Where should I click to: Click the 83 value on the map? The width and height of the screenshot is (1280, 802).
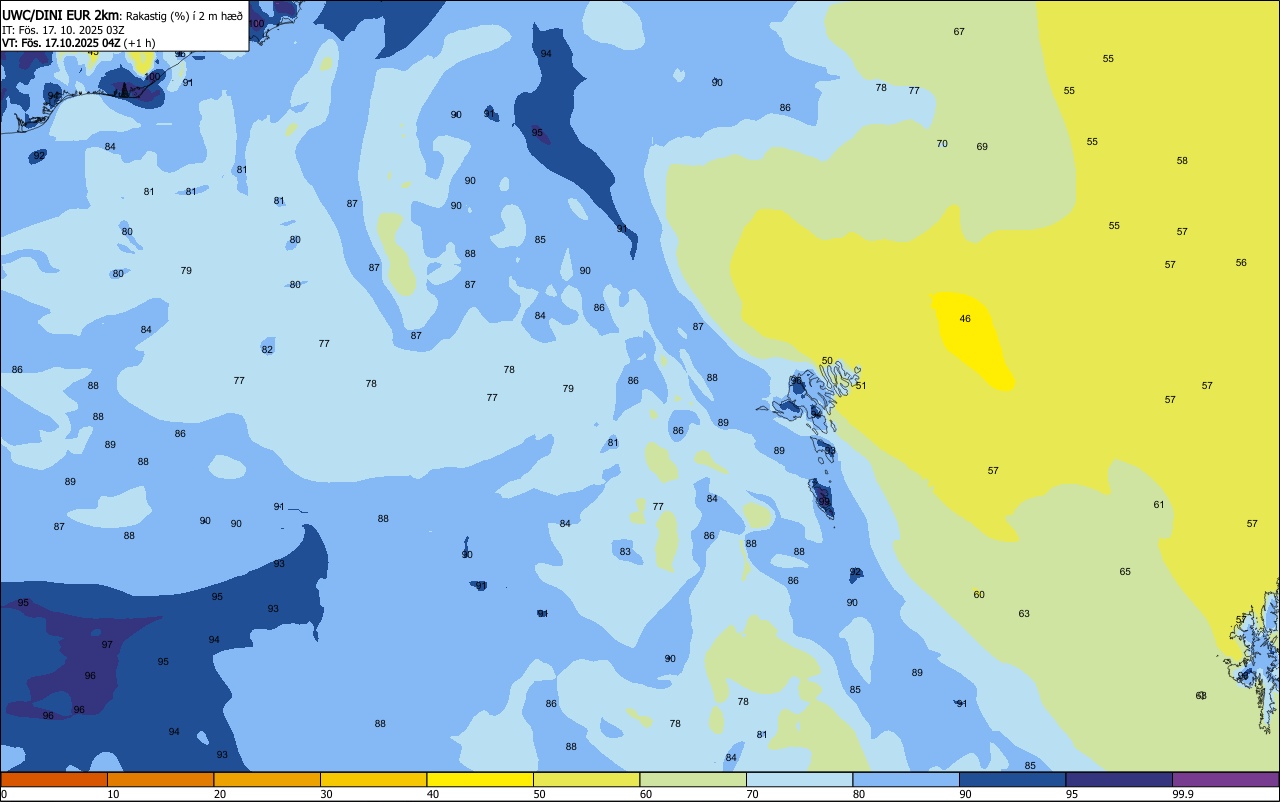625,552
